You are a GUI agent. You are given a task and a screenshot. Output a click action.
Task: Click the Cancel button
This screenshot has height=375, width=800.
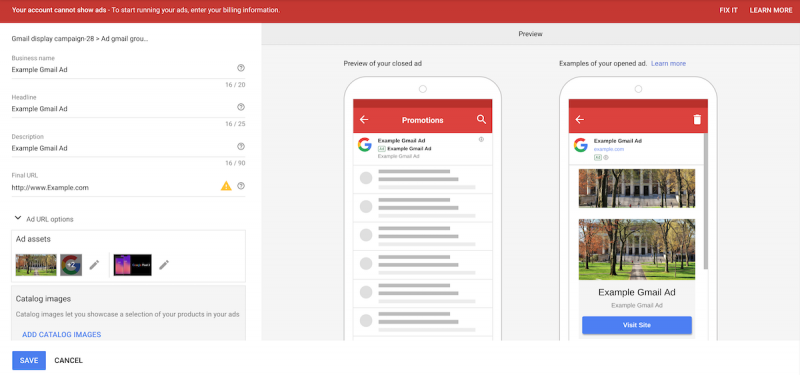pyautogui.click(x=68, y=360)
